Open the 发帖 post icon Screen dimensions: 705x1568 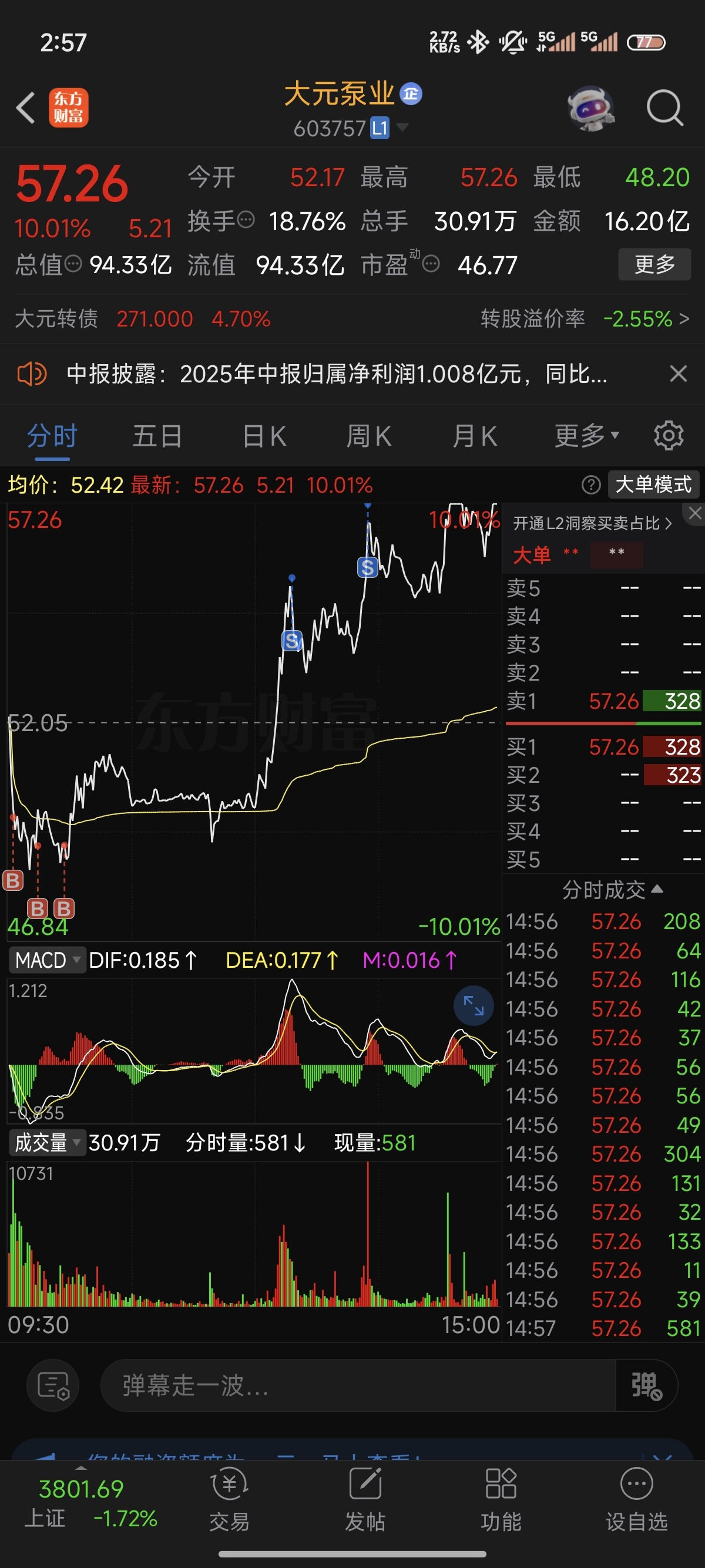pos(365,1500)
